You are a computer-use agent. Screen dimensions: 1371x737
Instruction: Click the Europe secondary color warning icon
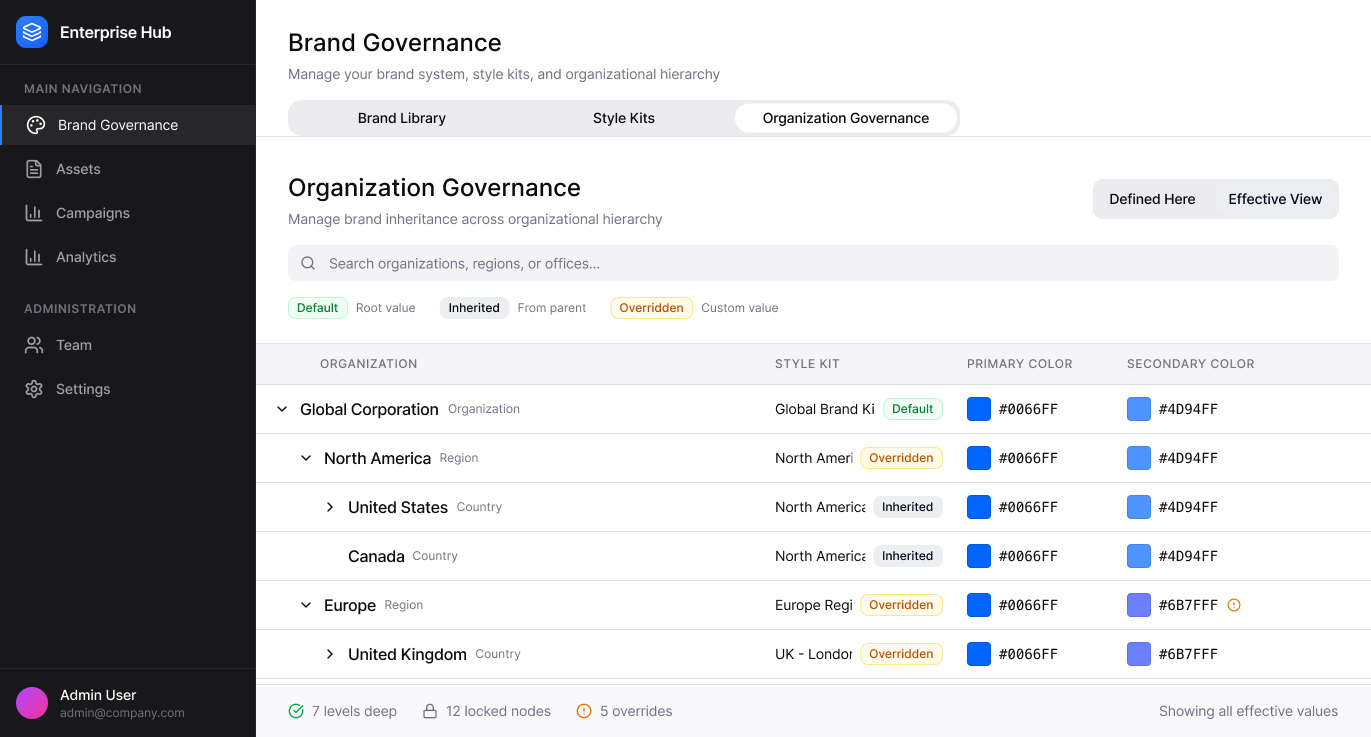click(x=1234, y=605)
